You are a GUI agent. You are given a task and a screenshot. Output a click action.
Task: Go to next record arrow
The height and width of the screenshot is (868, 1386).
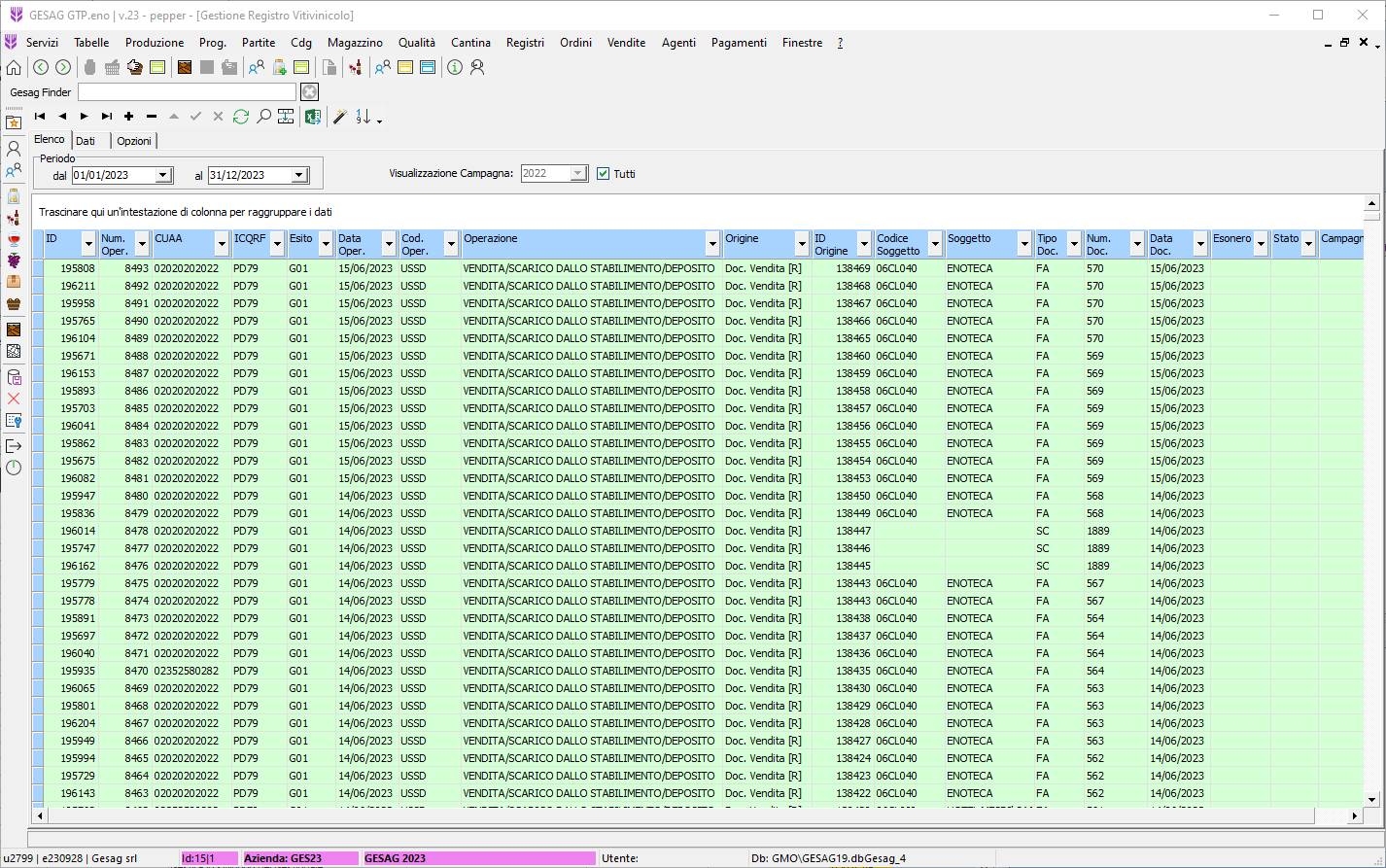(85, 117)
